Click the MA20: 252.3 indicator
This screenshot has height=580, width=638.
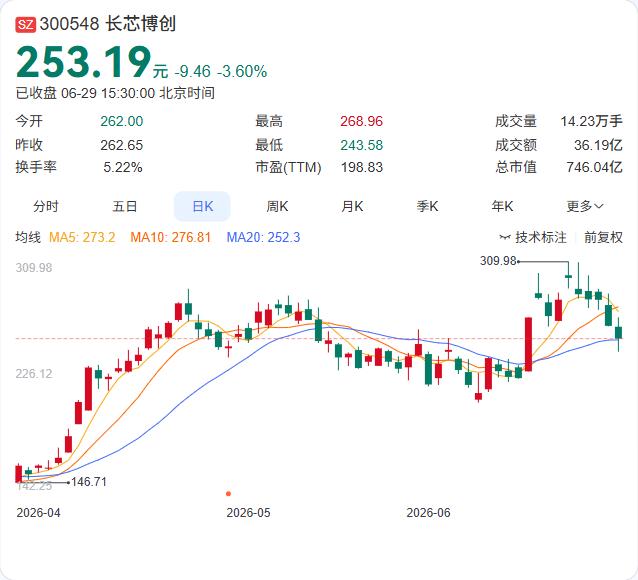pos(263,237)
